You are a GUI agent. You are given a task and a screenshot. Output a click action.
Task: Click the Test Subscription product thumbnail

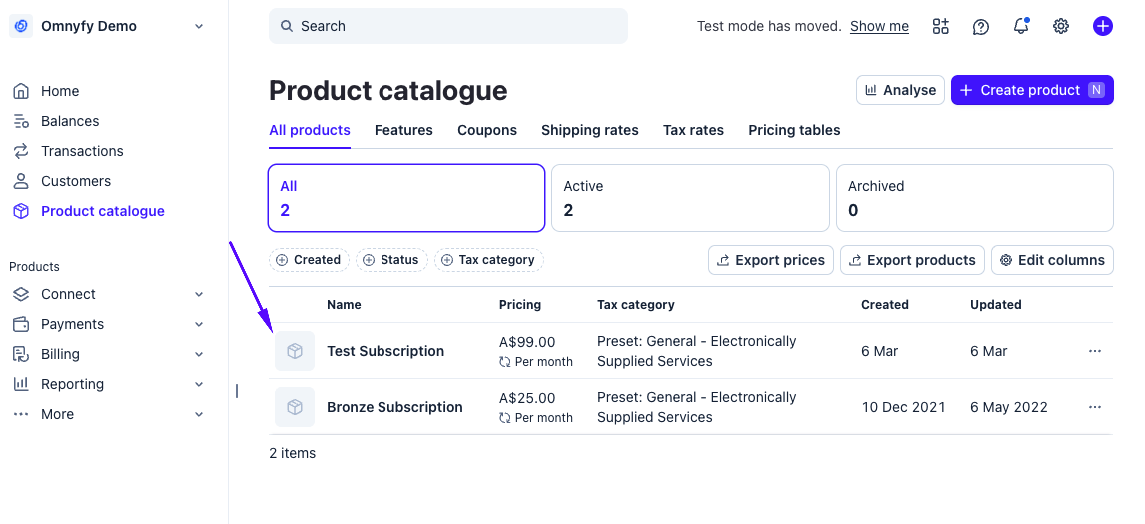click(x=295, y=351)
